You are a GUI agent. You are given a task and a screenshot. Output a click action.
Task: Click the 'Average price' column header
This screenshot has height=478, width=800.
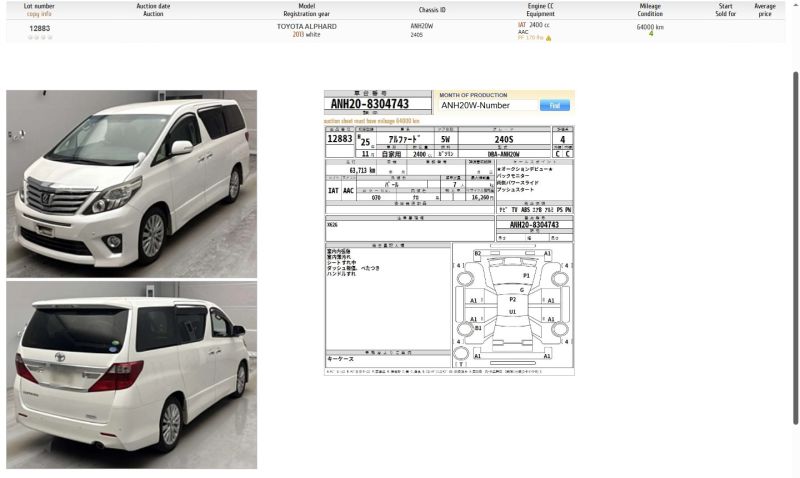tap(765, 10)
